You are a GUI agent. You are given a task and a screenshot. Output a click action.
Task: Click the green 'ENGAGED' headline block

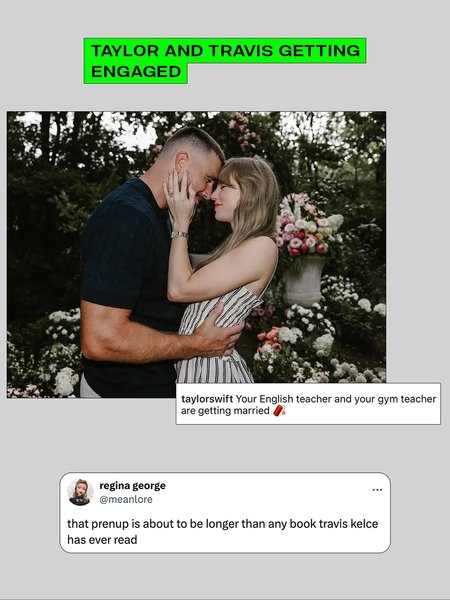[x=136, y=72]
